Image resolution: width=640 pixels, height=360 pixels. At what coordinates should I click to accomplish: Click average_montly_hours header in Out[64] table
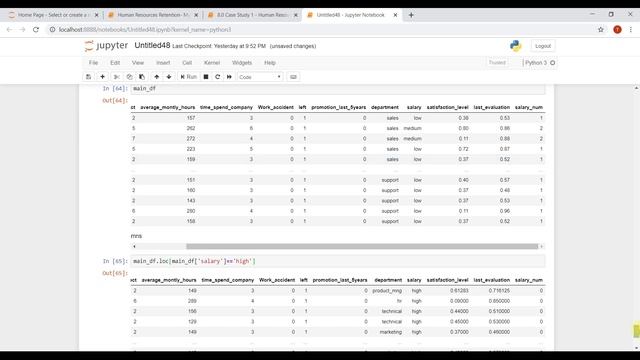click(168, 107)
